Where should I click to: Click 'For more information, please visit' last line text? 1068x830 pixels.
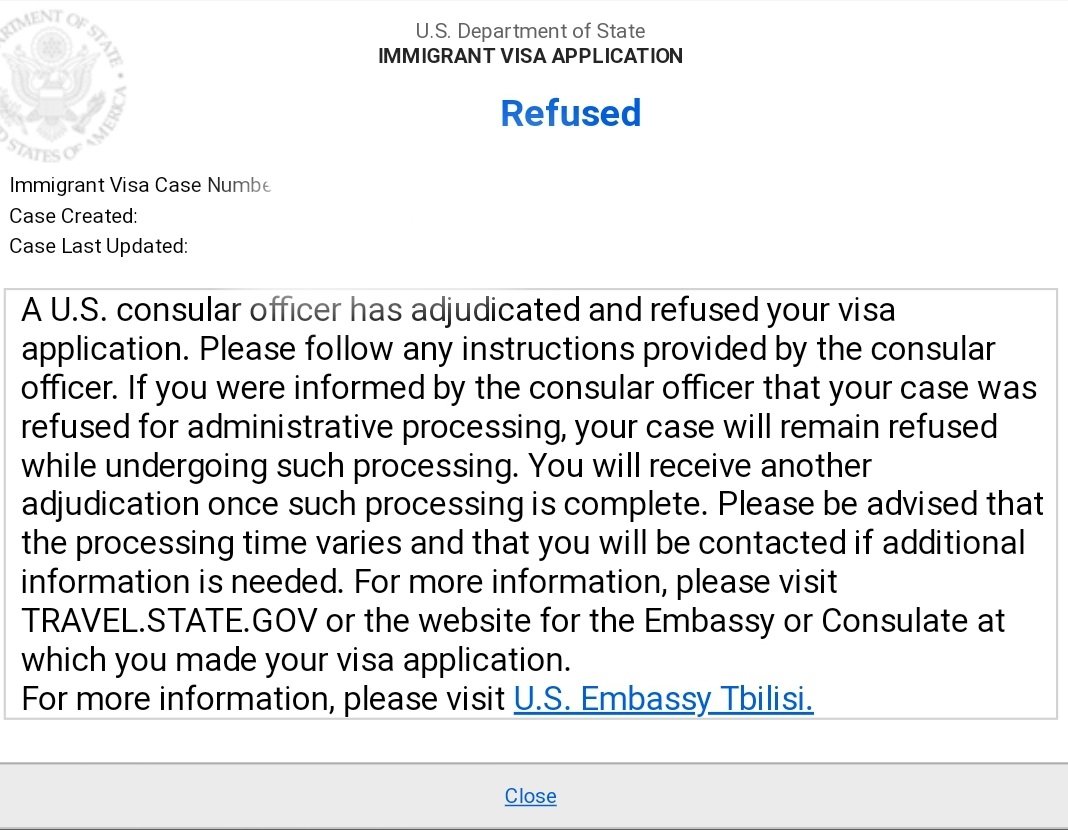(x=264, y=699)
